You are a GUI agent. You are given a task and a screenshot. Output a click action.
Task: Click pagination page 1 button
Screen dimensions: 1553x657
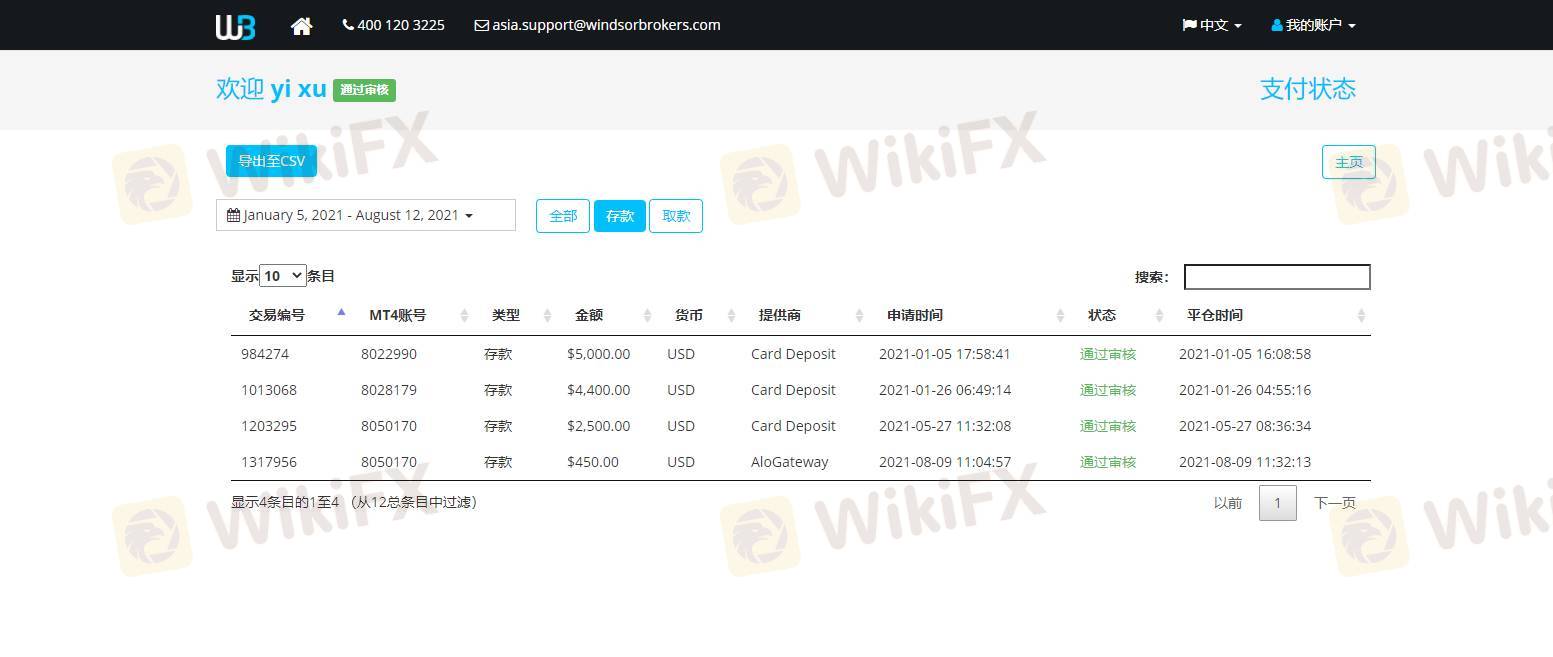[1277, 503]
